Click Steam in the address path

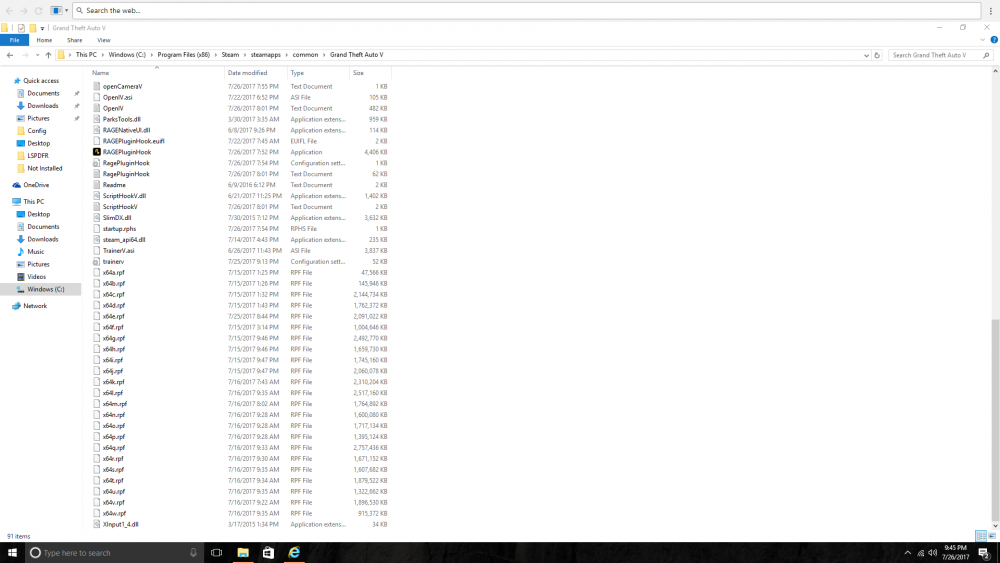[x=230, y=55]
